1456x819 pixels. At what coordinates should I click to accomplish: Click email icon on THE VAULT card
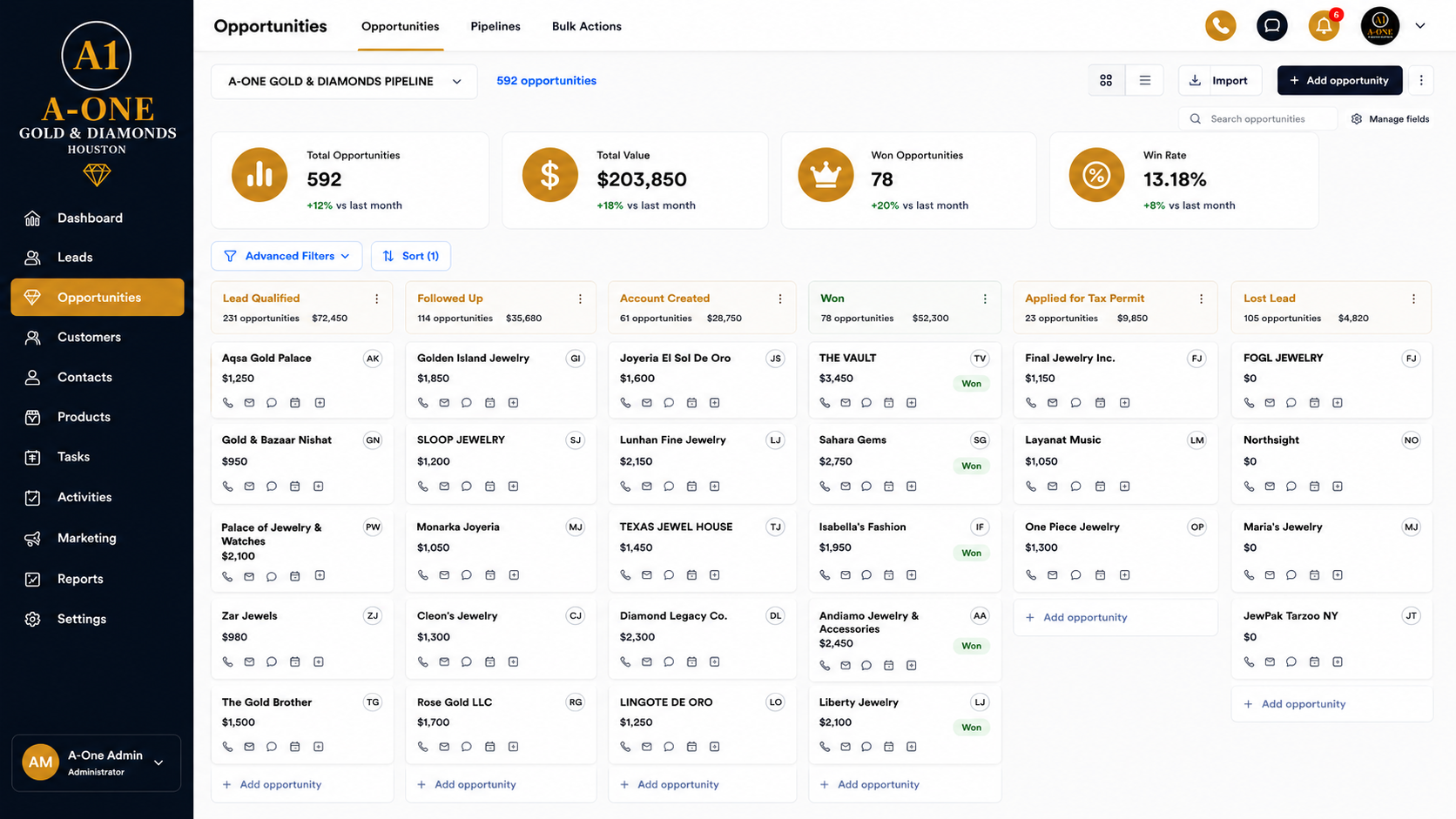(x=846, y=403)
